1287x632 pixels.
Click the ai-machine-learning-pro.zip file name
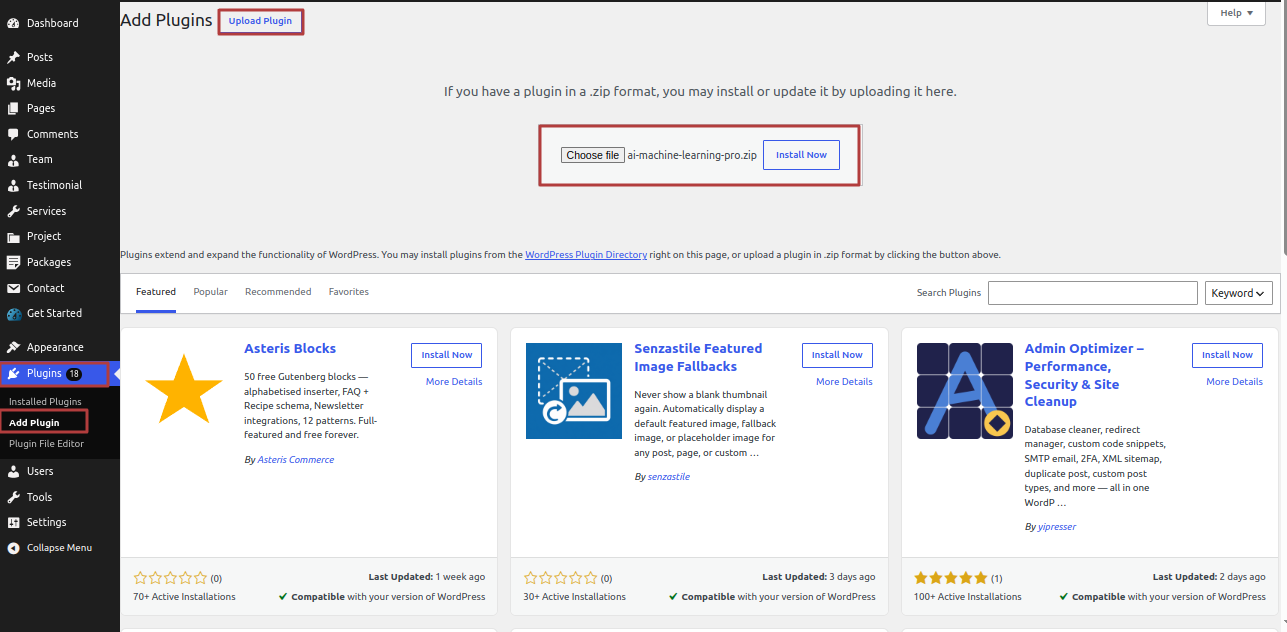coord(692,155)
